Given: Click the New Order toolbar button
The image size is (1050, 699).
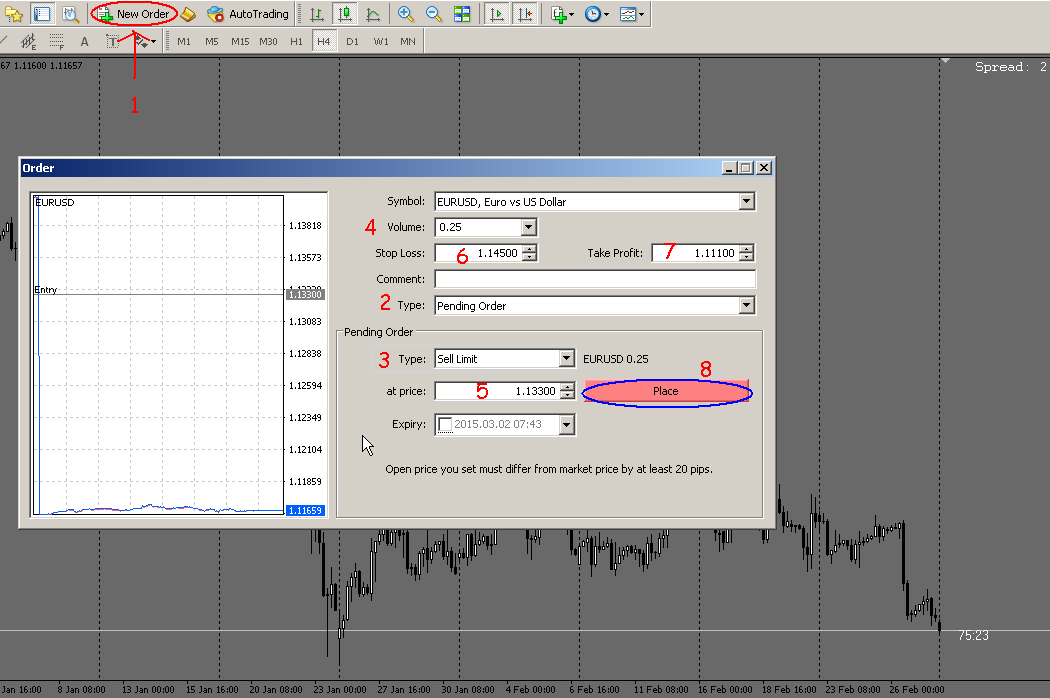Looking at the screenshot, I should click(x=134, y=14).
